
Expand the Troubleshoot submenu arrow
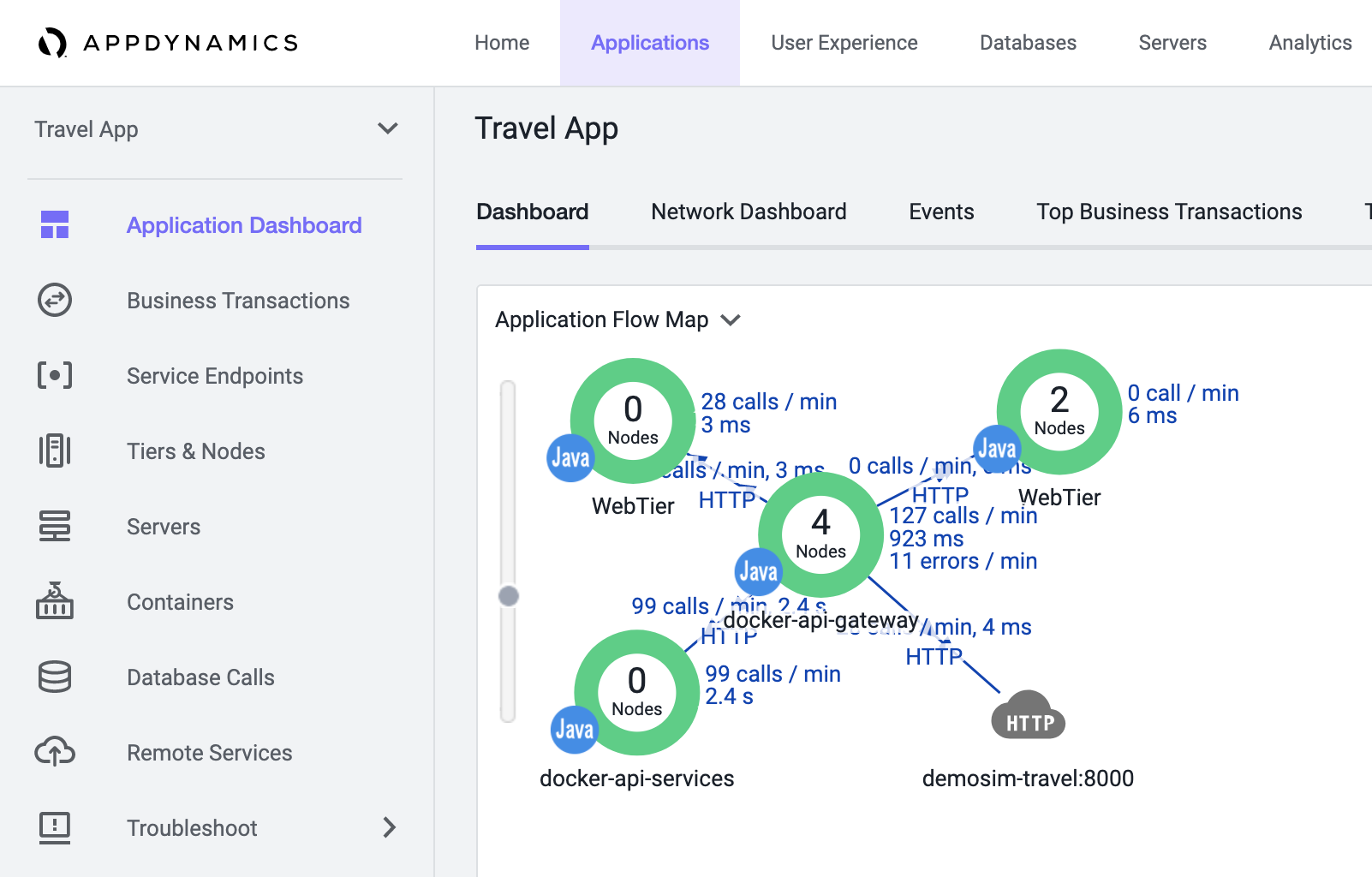(x=390, y=827)
